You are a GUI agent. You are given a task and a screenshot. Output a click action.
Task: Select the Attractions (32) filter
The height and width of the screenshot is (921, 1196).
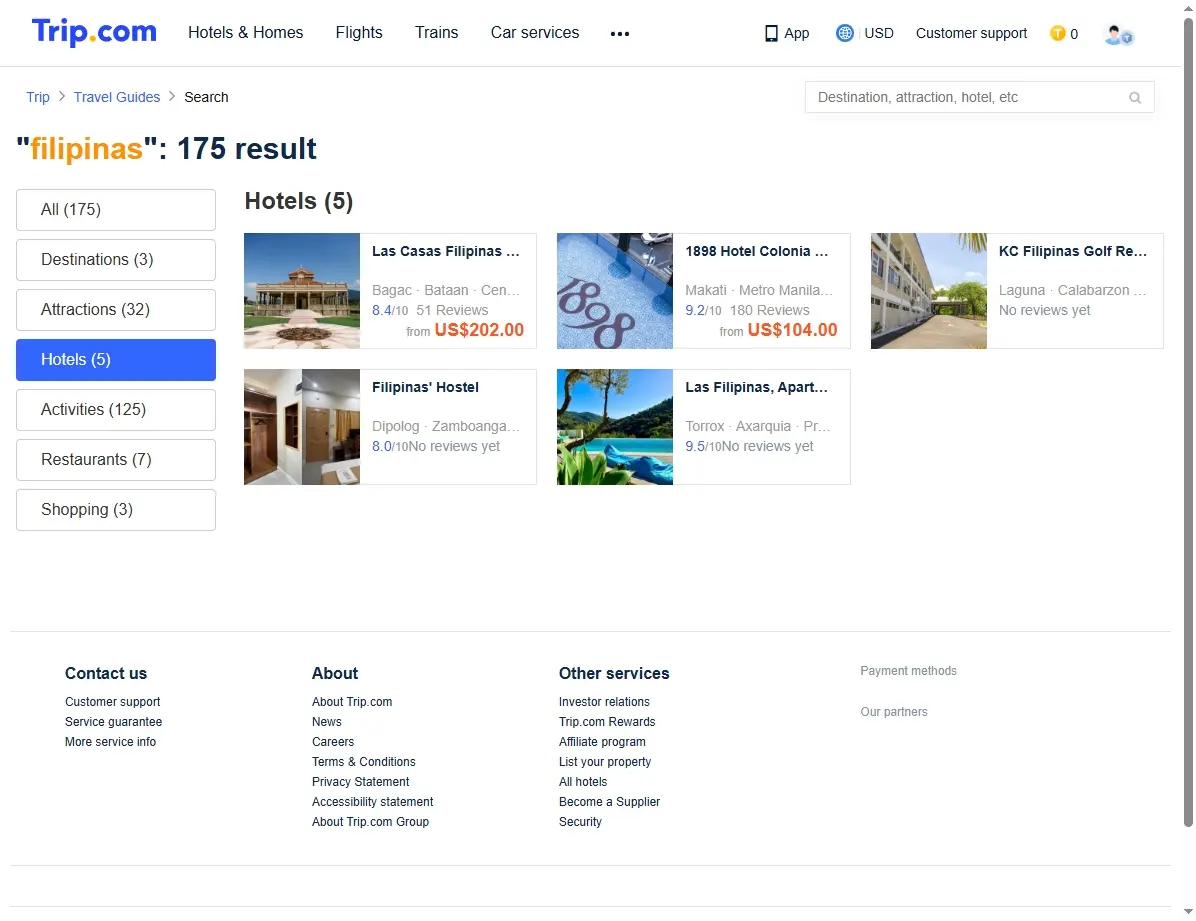[116, 310]
